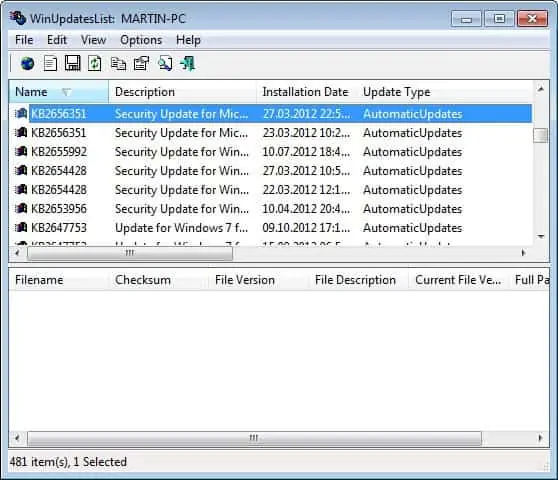This screenshot has height=480, width=558.
Task: Click the copy selected items toolbar icon
Action: coord(118,64)
